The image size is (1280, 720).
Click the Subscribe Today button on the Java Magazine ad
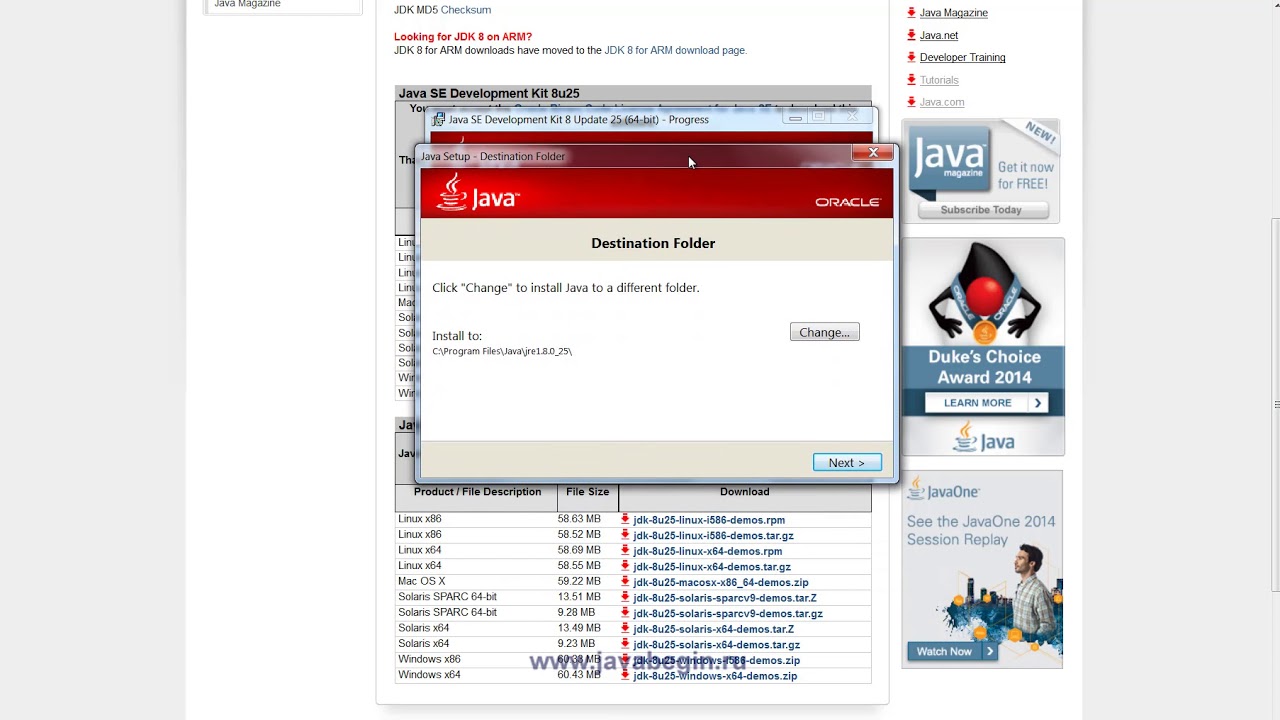[981, 210]
